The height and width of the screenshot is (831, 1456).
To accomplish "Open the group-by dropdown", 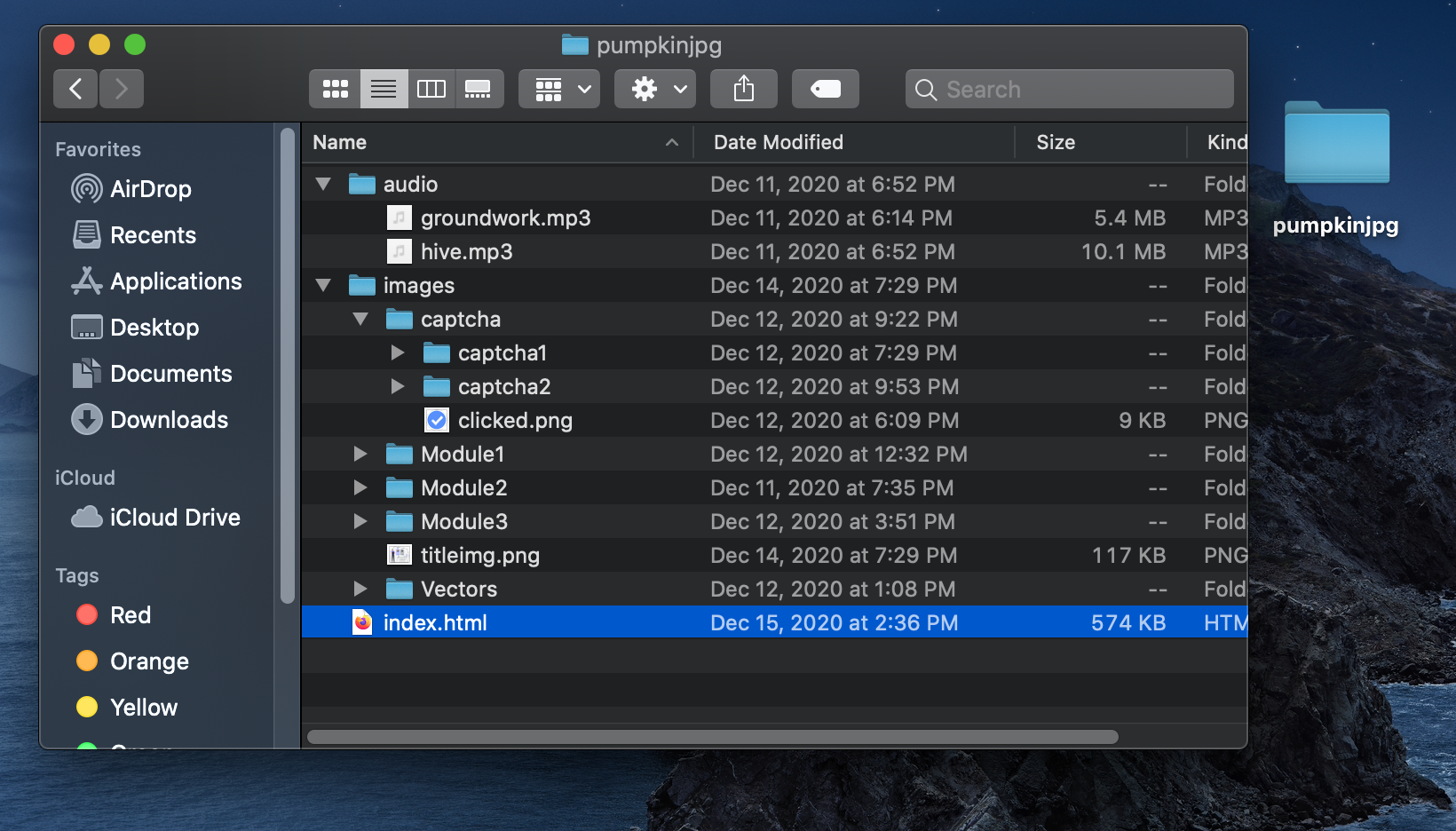I will coord(559,89).
